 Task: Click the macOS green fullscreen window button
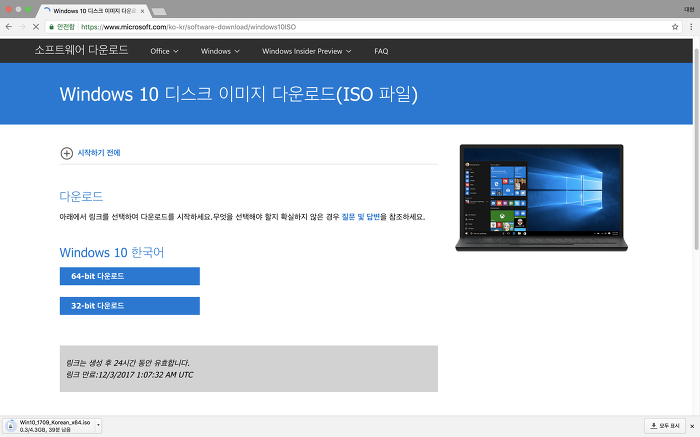(x=28, y=9)
